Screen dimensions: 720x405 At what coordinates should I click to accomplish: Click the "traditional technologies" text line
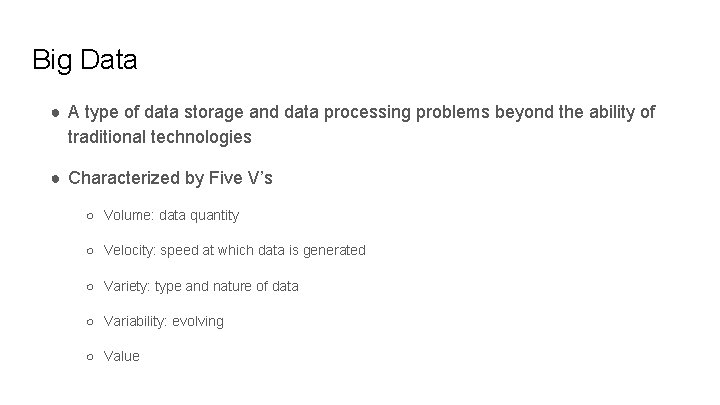[x=159, y=136]
